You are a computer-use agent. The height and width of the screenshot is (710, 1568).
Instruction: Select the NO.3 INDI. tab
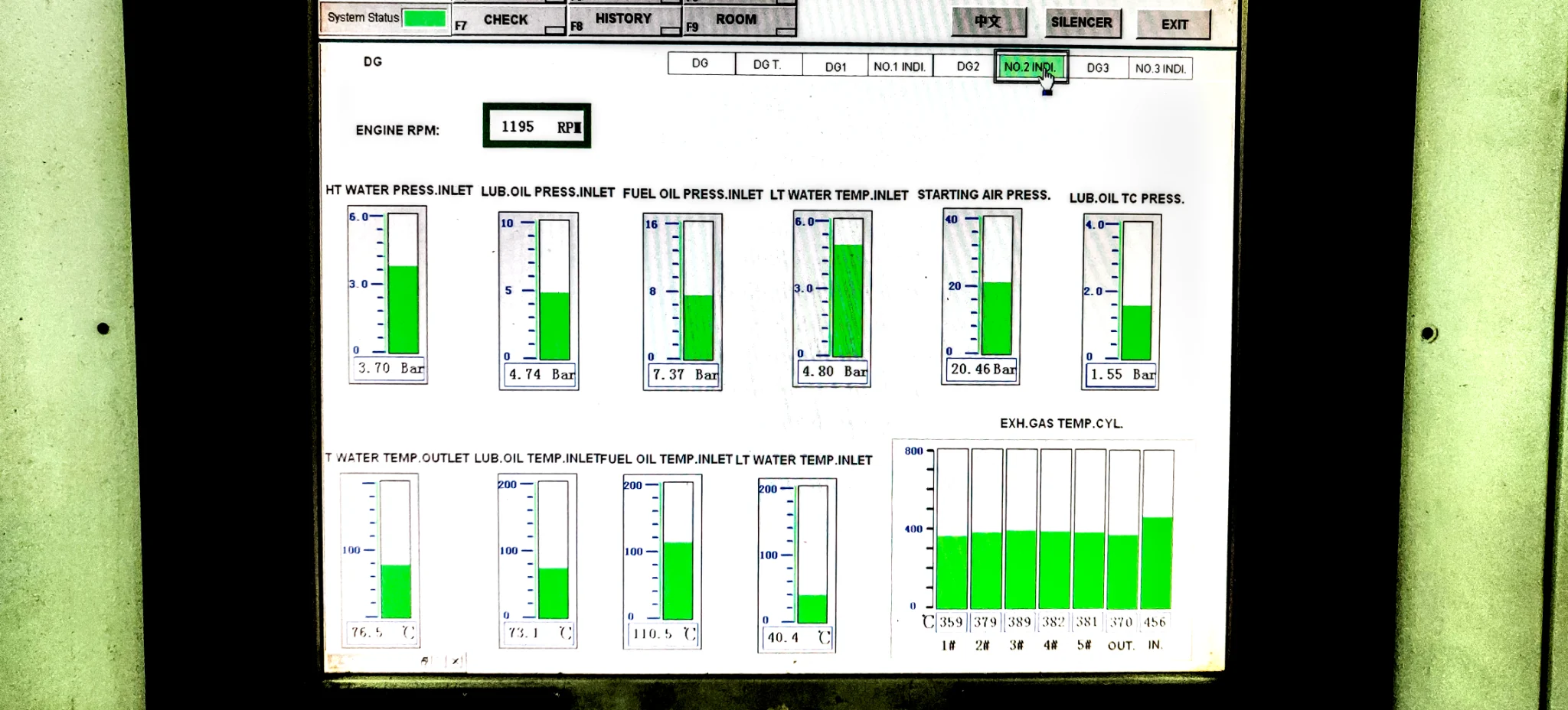1161,67
